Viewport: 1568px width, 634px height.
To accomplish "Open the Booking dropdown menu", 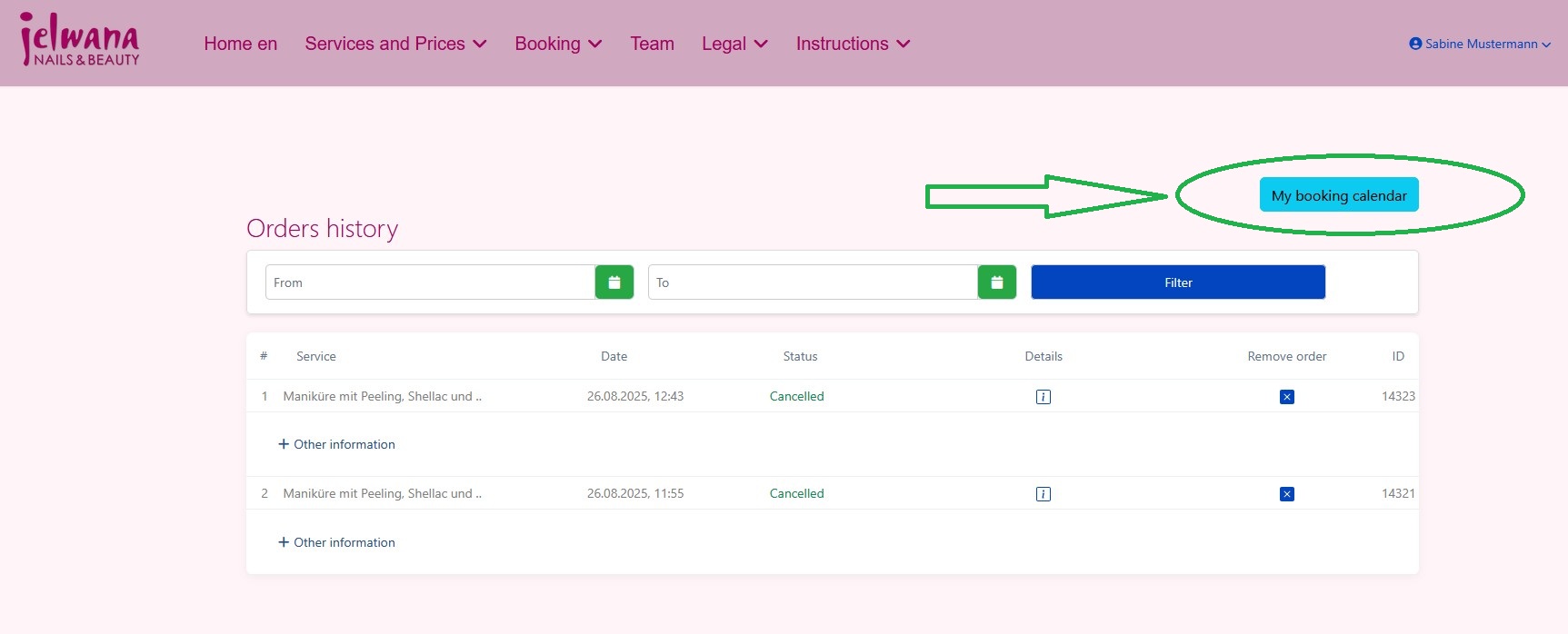I will [558, 44].
